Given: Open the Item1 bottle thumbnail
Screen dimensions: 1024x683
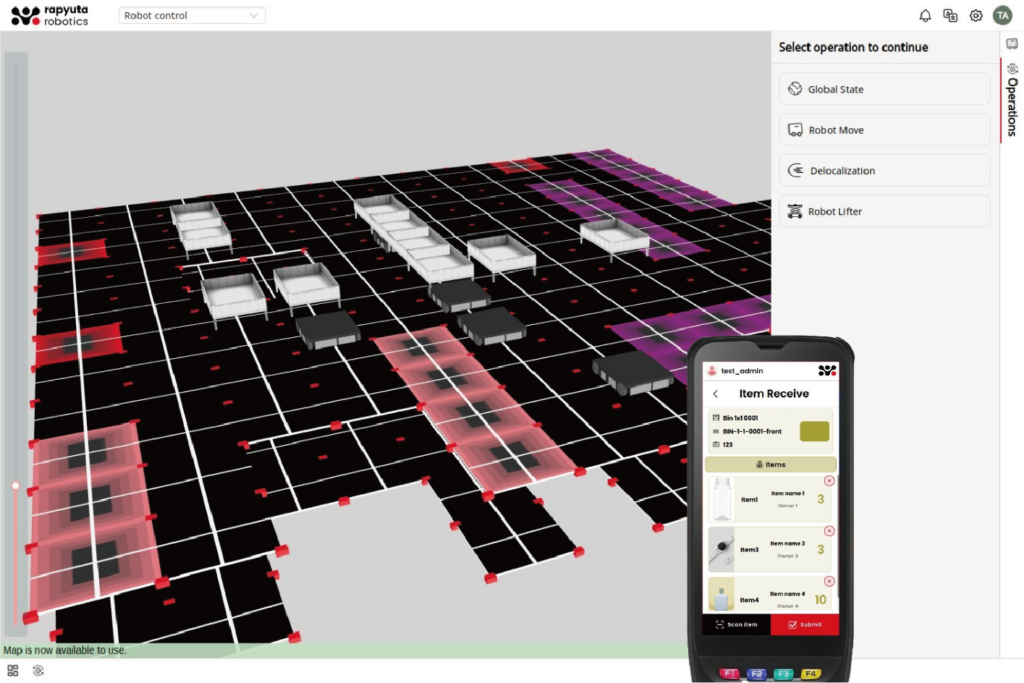Looking at the screenshot, I should tap(722, 500).
